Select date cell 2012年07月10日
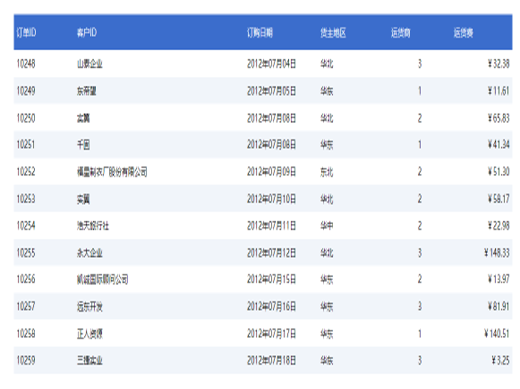This screenshot has width=520, height=389. pos(271,199)
